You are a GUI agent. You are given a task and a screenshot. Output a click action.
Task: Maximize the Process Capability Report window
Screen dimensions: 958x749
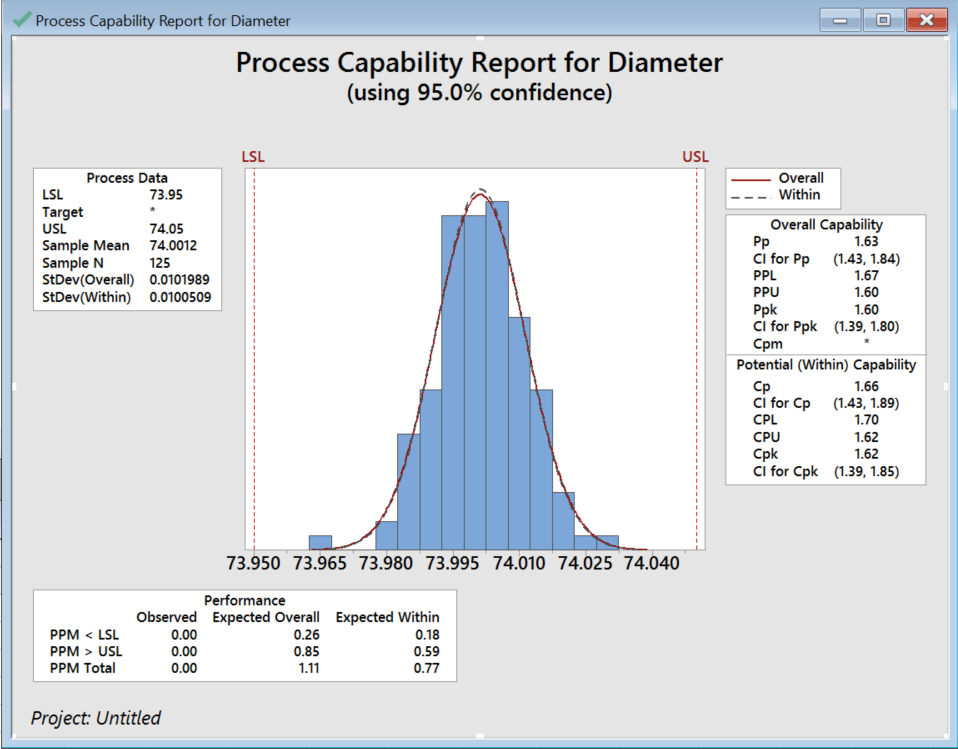883,20
